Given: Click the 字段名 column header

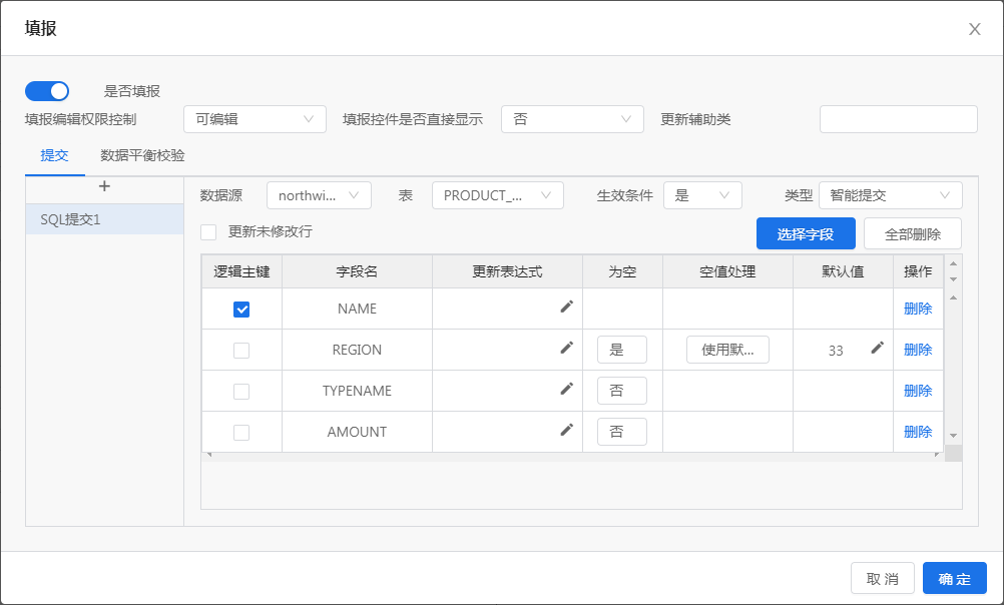Looking at the screenshot, I should [357, 271].
